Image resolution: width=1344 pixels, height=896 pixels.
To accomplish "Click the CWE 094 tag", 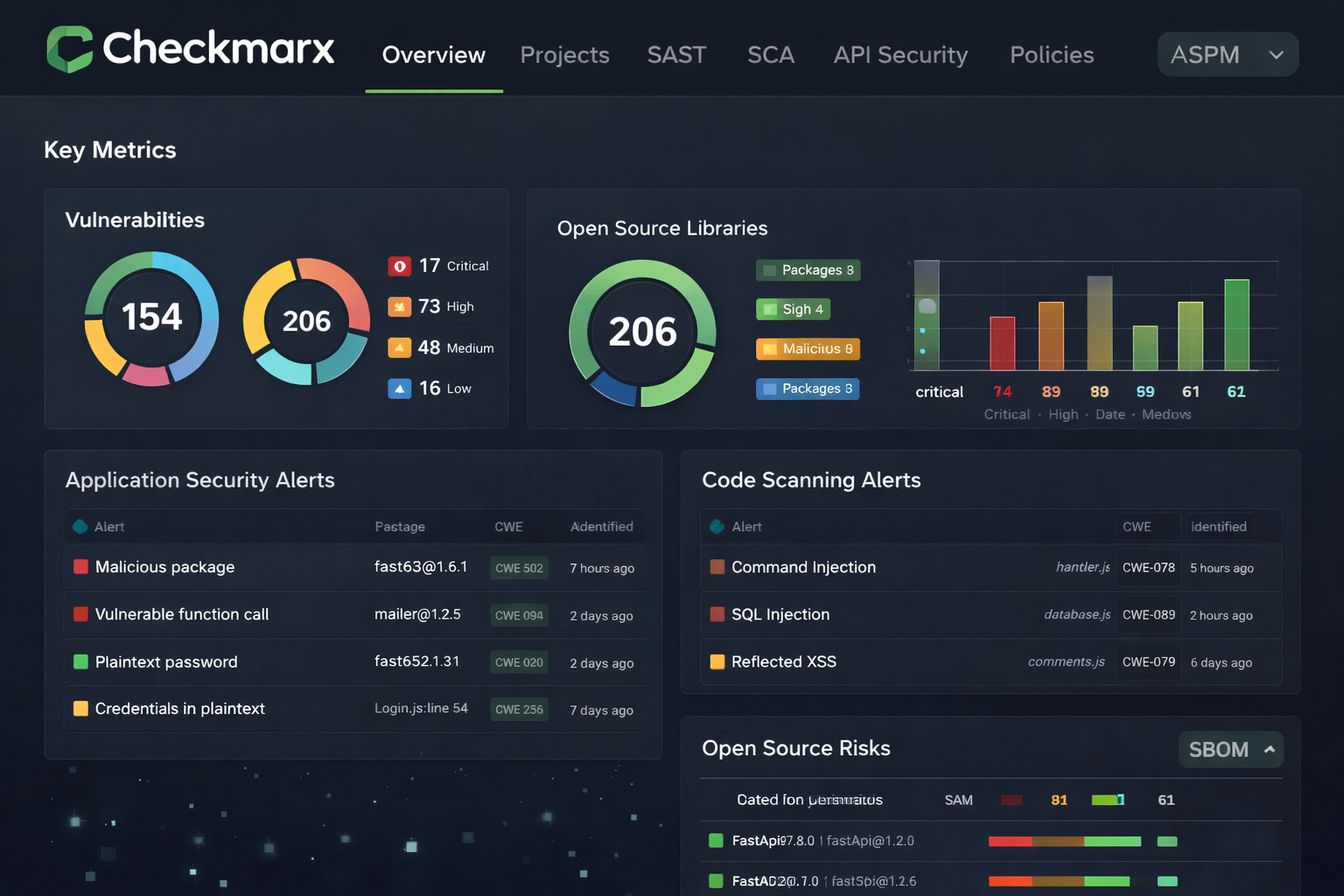I will [519, 615].
